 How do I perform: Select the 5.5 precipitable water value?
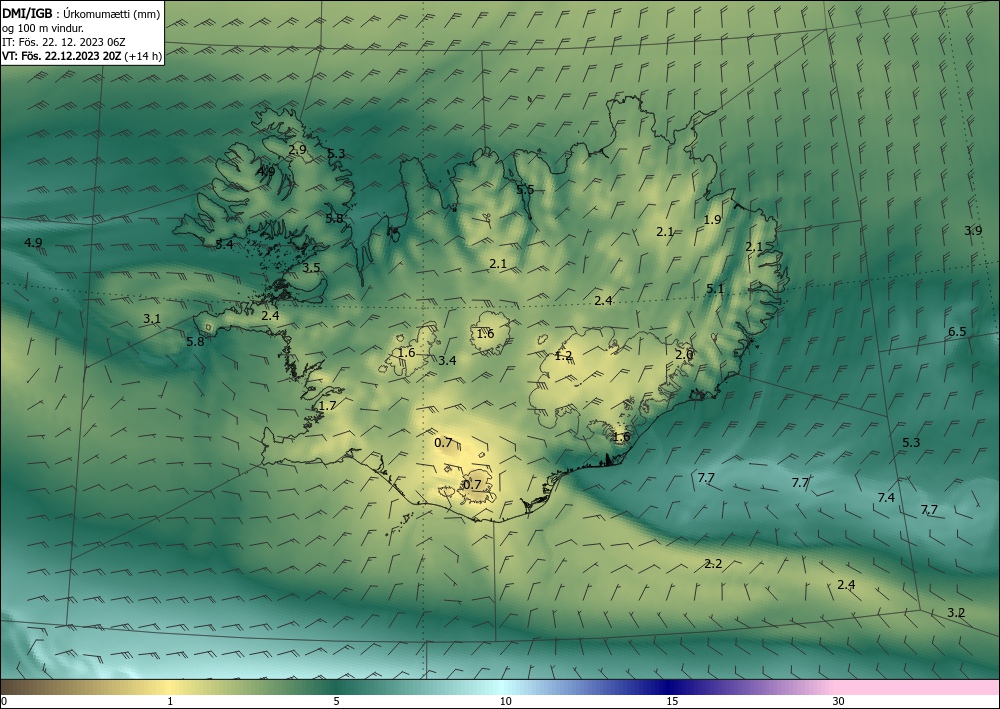525,189
